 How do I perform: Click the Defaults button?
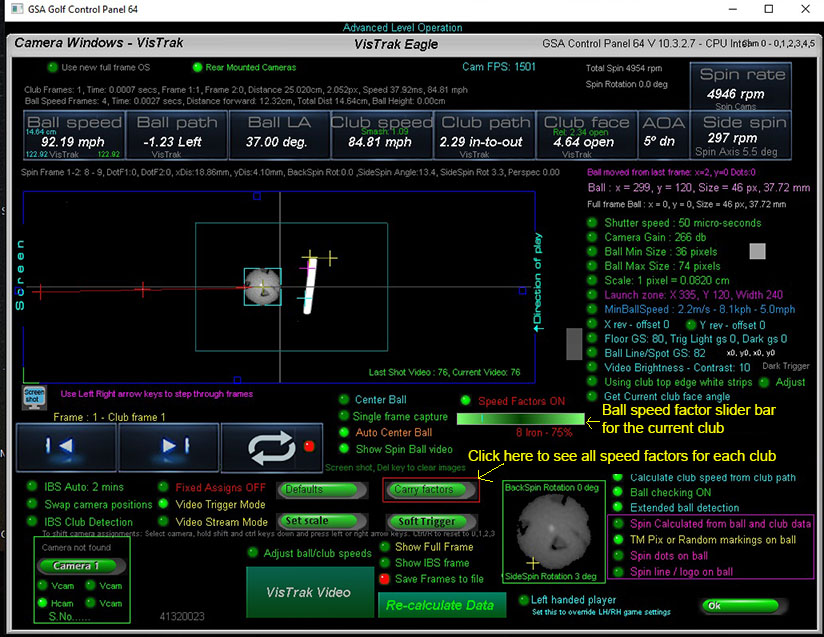click(322, 489)
